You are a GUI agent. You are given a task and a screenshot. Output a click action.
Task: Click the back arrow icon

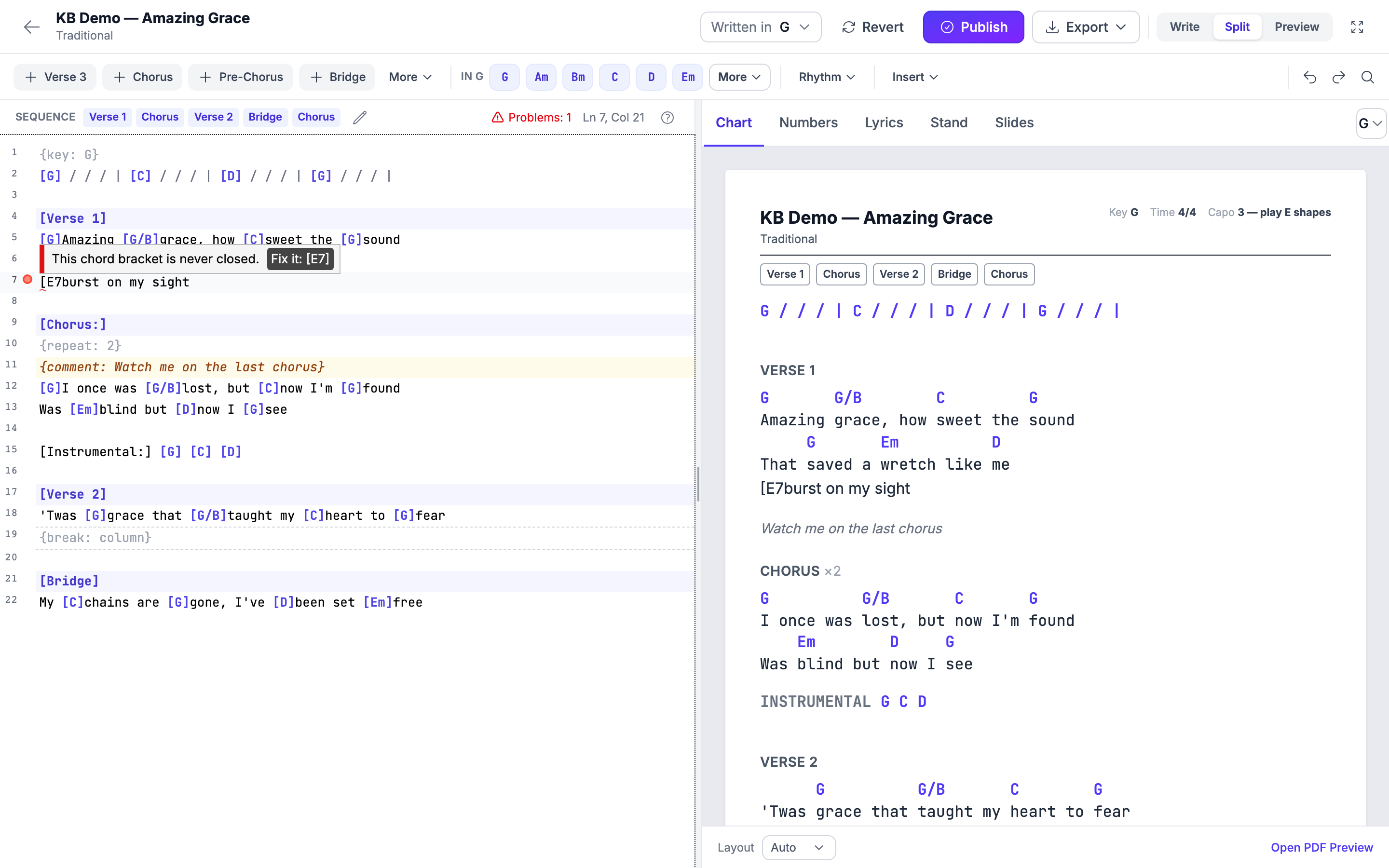tap(31, 27)
